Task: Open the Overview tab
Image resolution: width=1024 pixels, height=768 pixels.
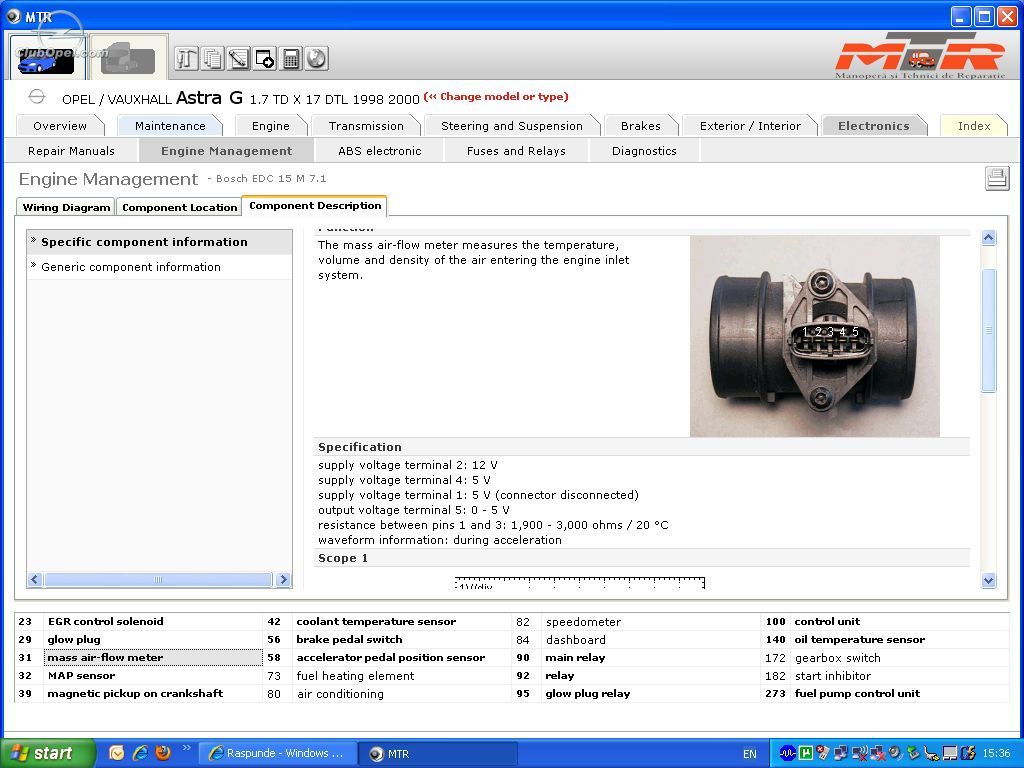Action: [59, 126]
